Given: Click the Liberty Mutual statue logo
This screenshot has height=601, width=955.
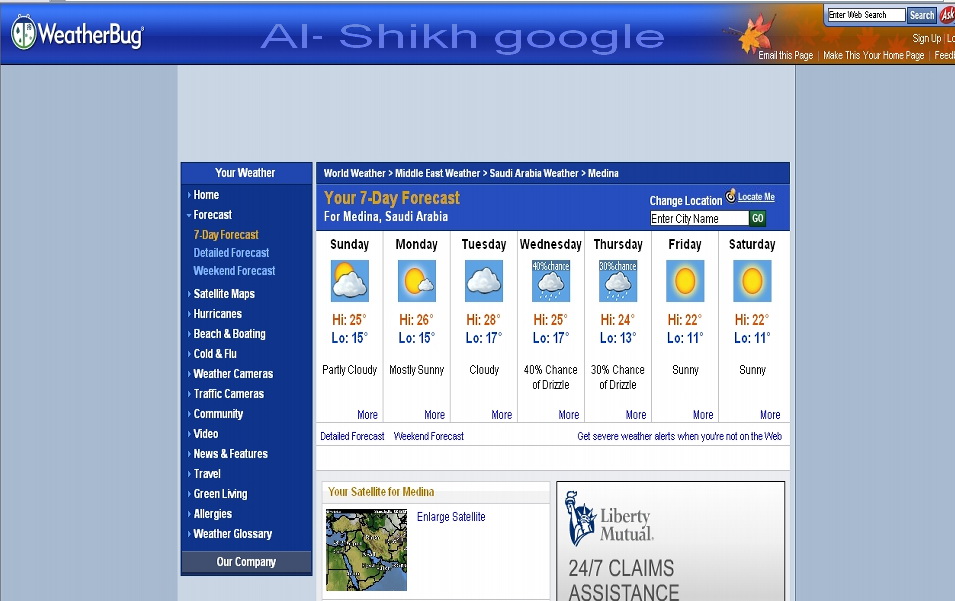Looking at the screenshot, I should (x=580, y=518).
